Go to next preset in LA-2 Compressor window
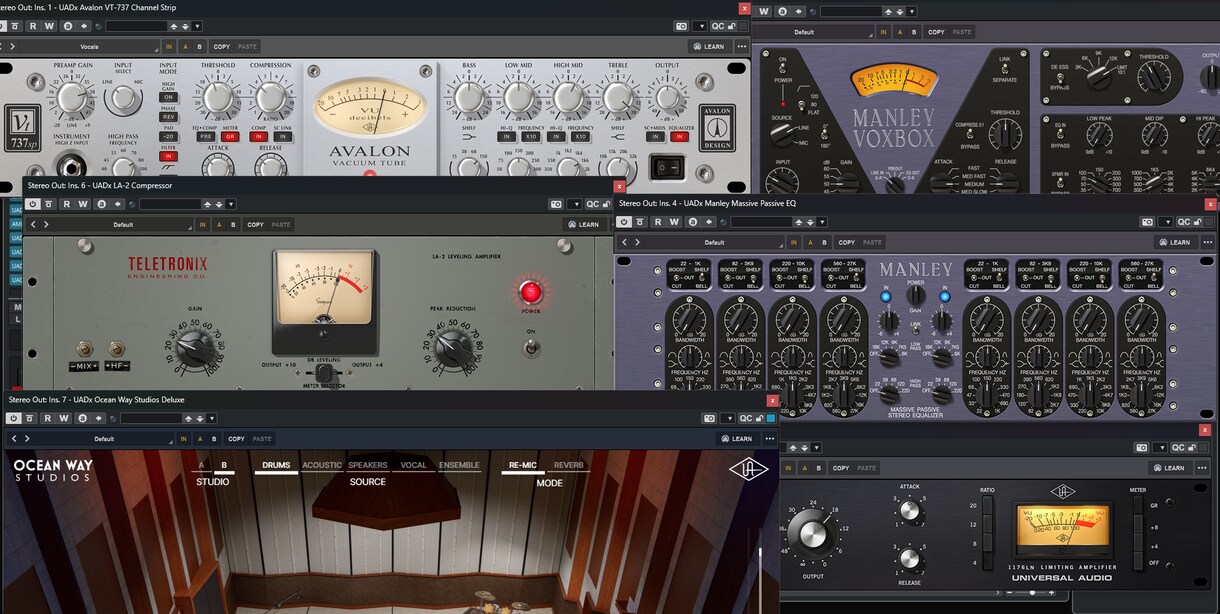This screenshot has width=1220, height=614. pyautogui.click(x=46, y=225)
